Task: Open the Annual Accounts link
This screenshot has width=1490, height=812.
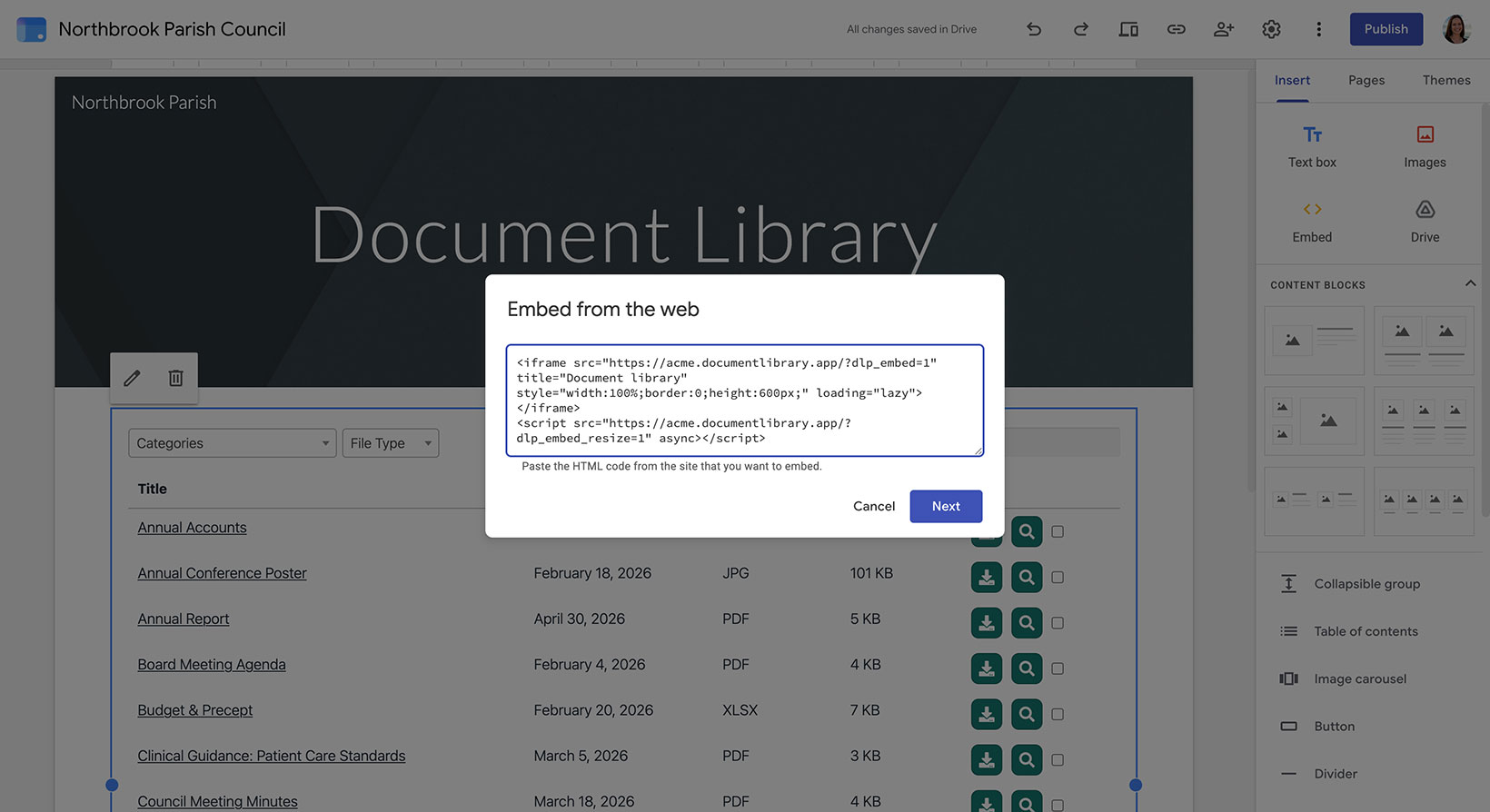Action: [192, 528]
